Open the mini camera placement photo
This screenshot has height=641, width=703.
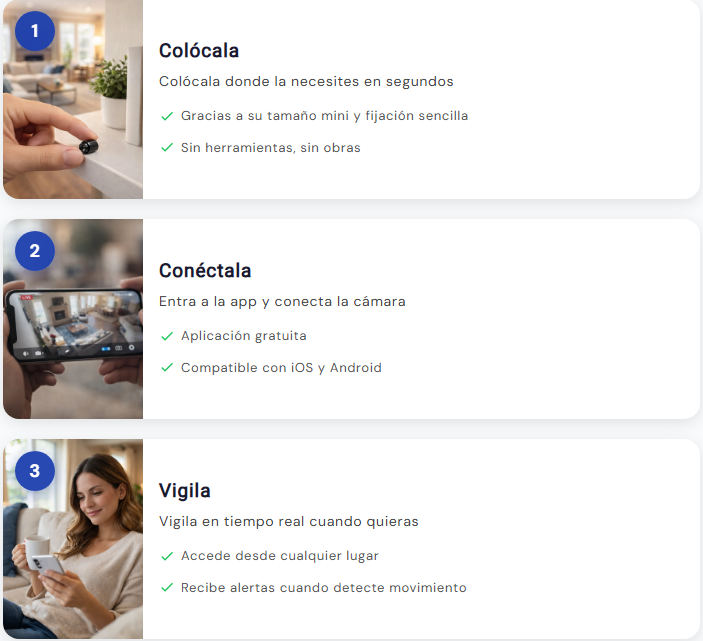coord(73,99)
